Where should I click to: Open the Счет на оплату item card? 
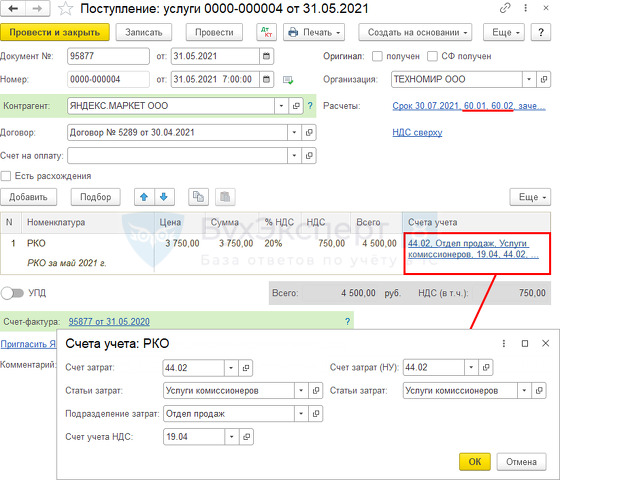[309, 156]
